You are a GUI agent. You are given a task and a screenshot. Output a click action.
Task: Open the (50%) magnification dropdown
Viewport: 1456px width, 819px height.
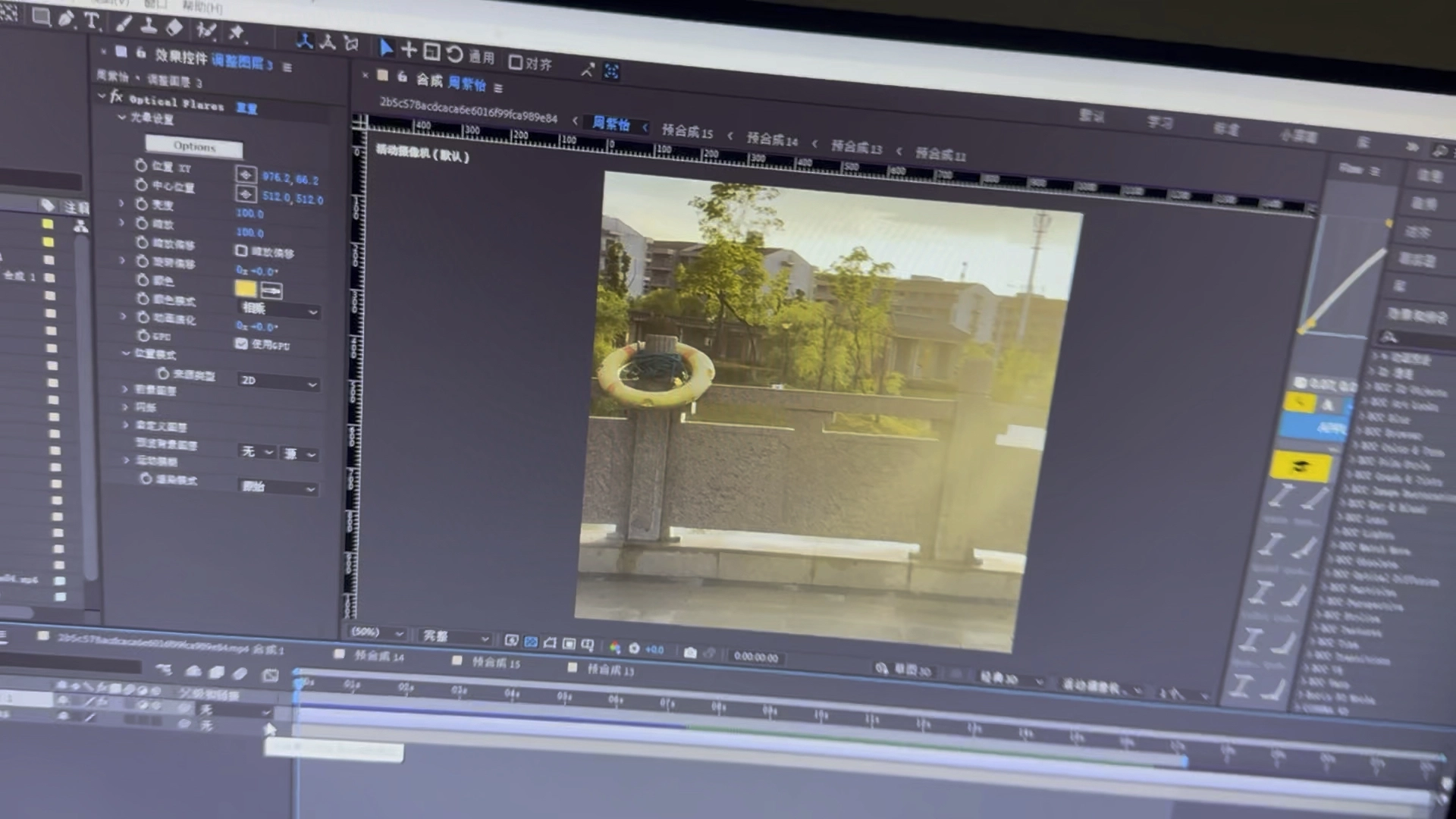coord(378,632)
